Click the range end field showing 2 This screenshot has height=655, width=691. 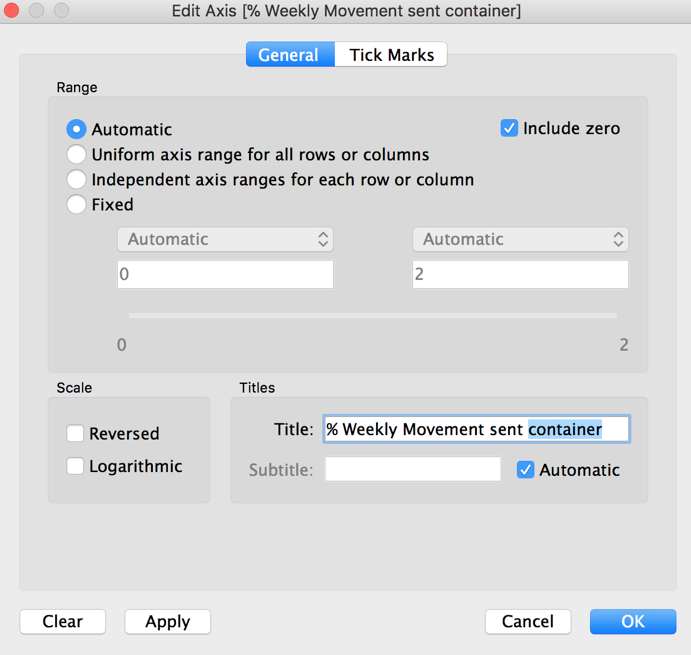[x=520, y=274]
